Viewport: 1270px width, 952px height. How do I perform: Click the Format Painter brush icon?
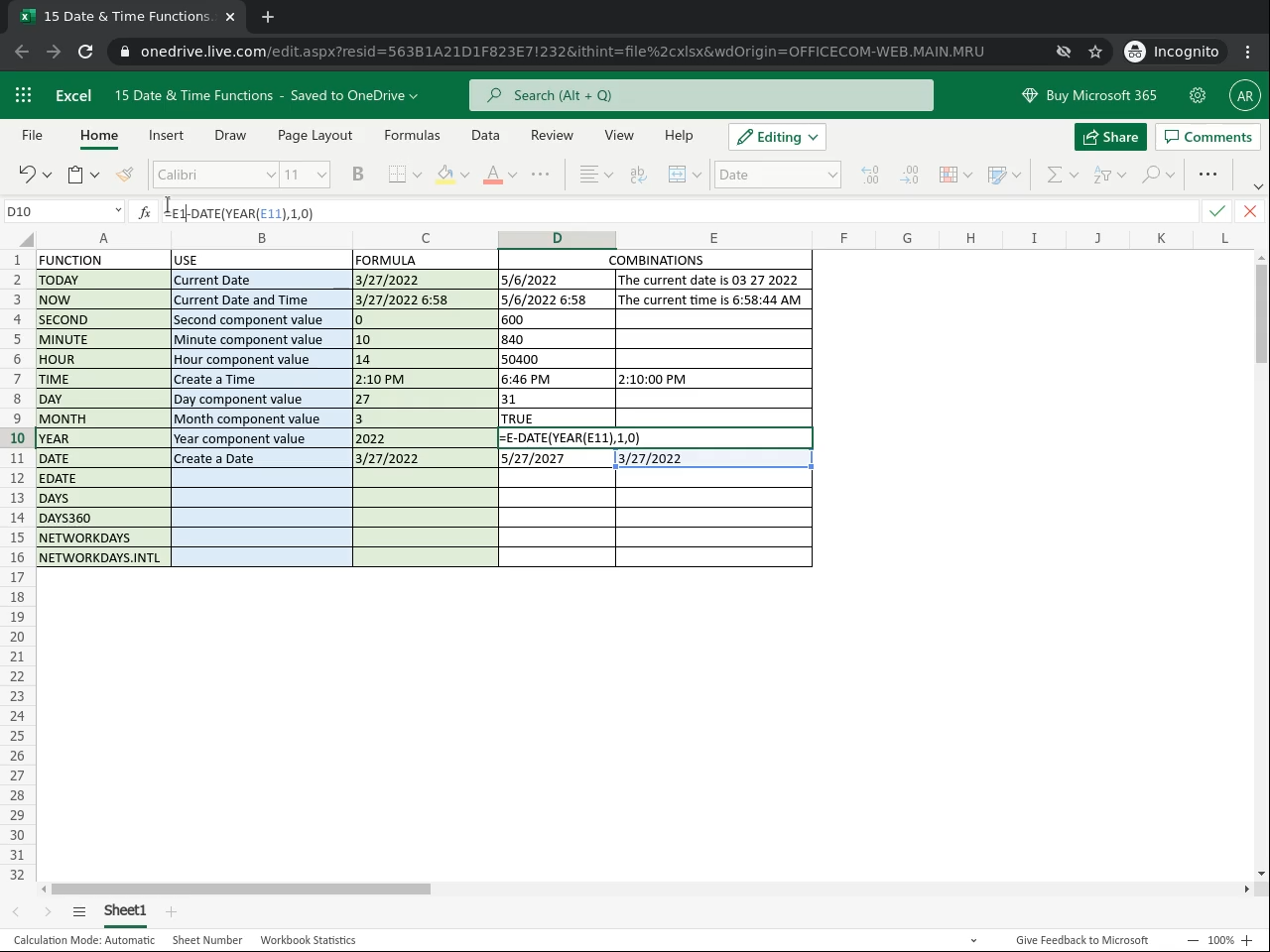click(124, 175)
